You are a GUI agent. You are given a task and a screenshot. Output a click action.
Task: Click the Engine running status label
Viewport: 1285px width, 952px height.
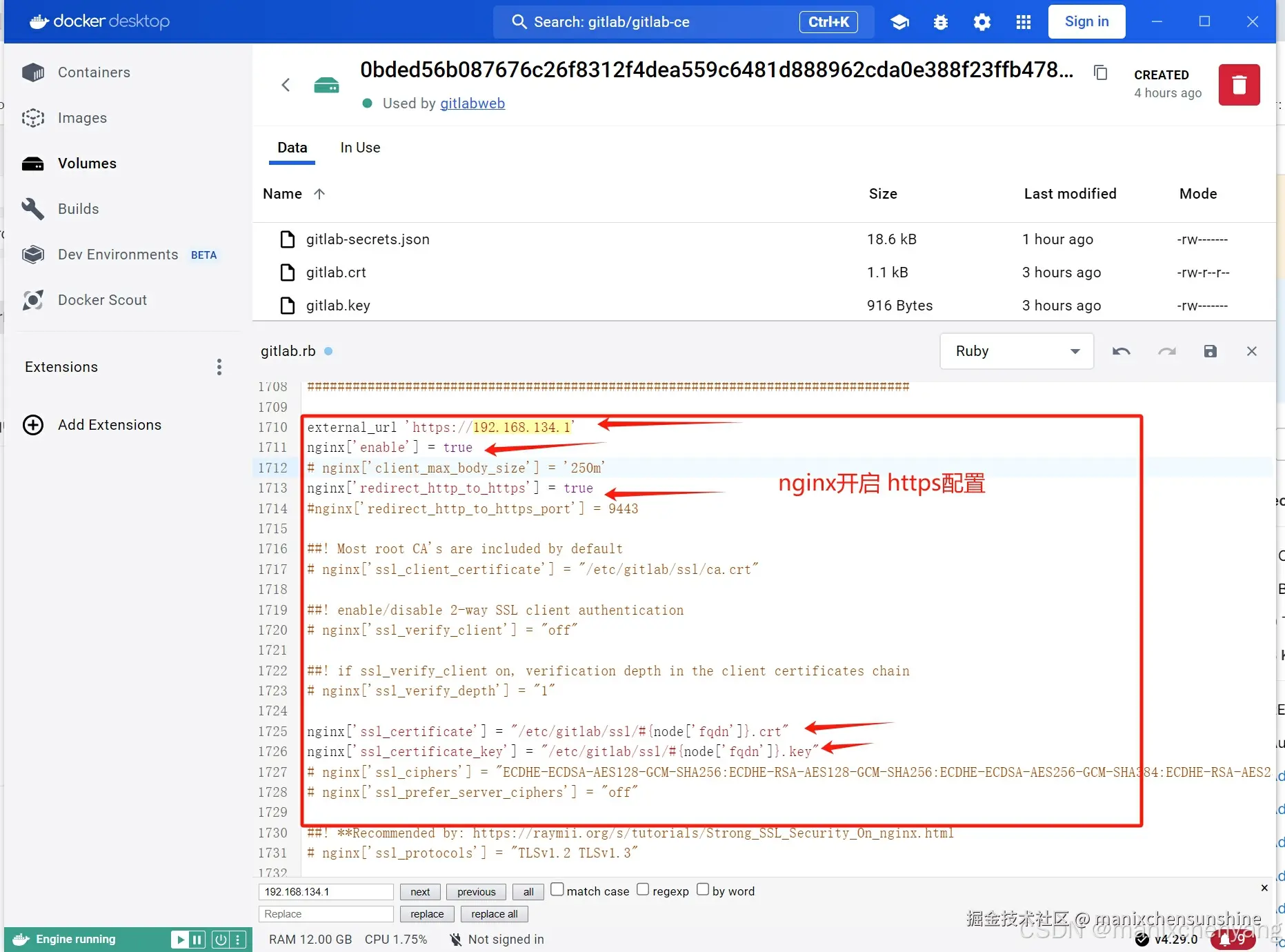pos(76,939)
